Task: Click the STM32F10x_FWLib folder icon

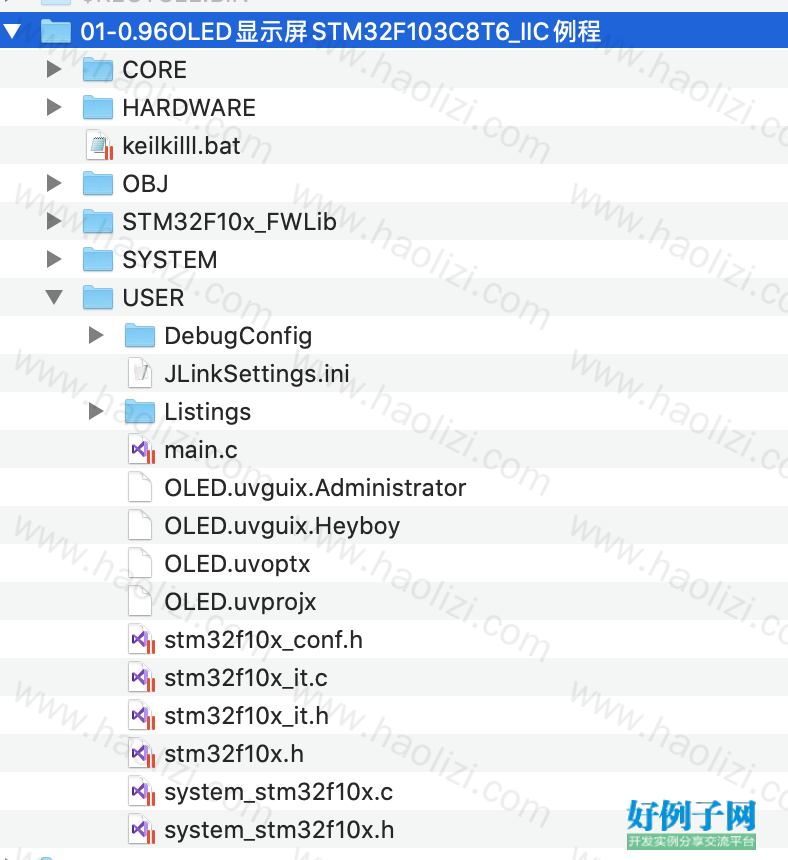Action: click(x=98, y=222)
